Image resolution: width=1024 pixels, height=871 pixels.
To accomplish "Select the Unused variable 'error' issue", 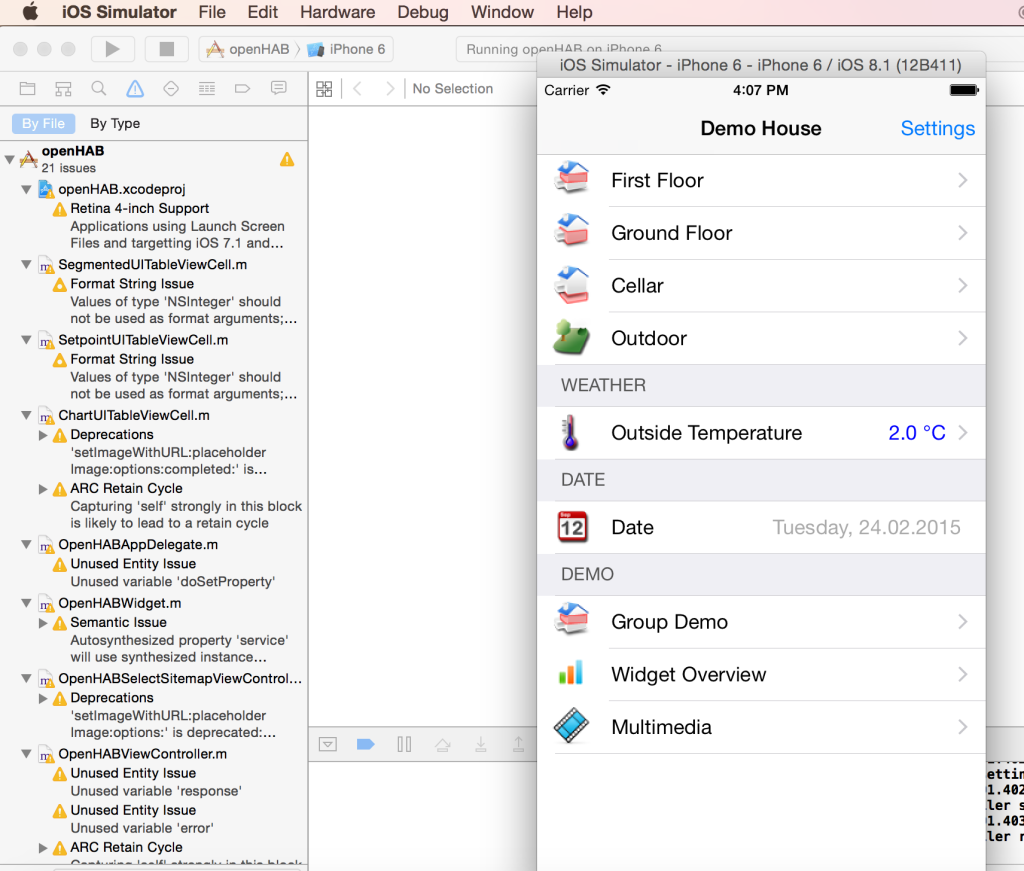I will [x=142, y=829].
